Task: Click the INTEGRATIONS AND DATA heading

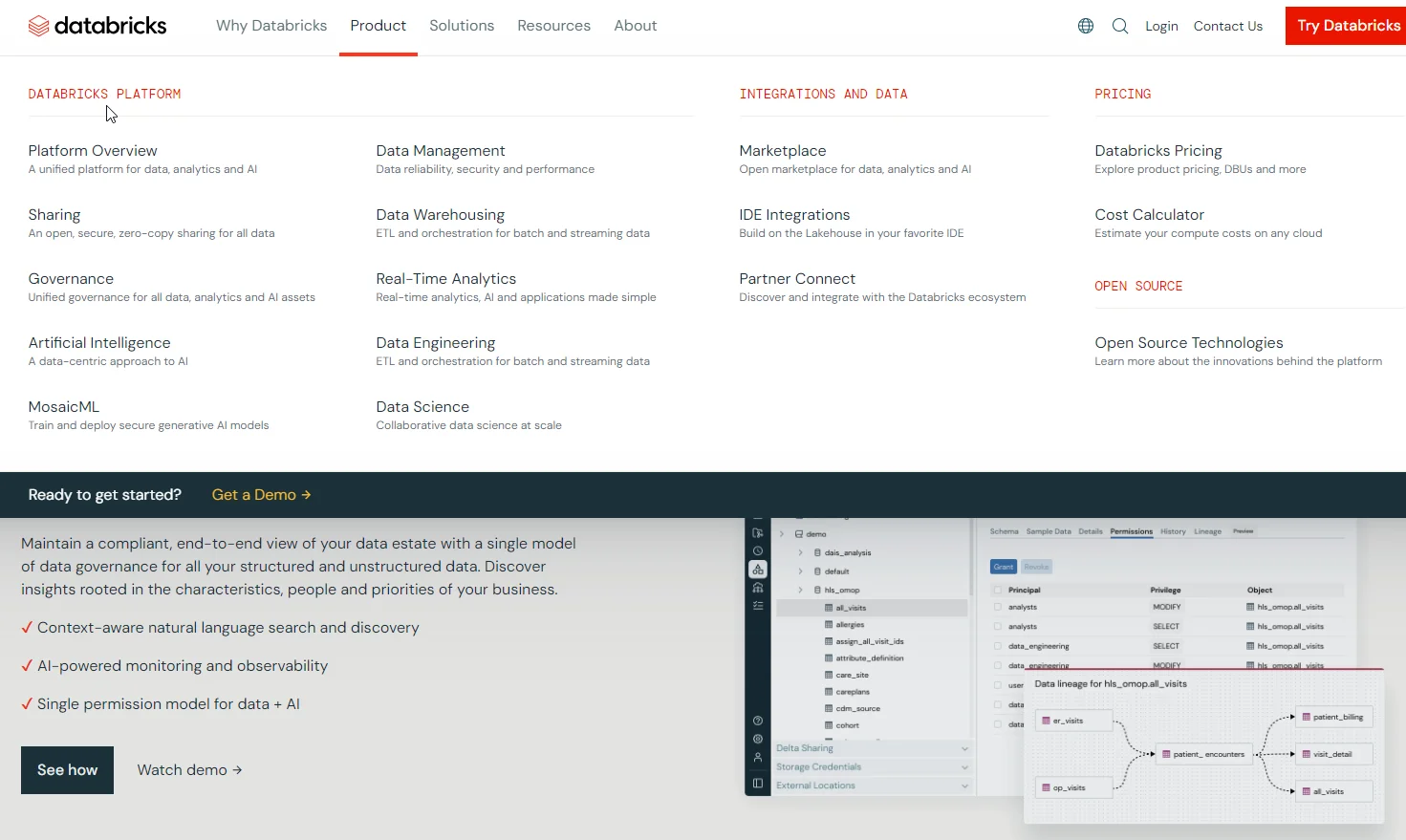Action: [x=823, y=94]
